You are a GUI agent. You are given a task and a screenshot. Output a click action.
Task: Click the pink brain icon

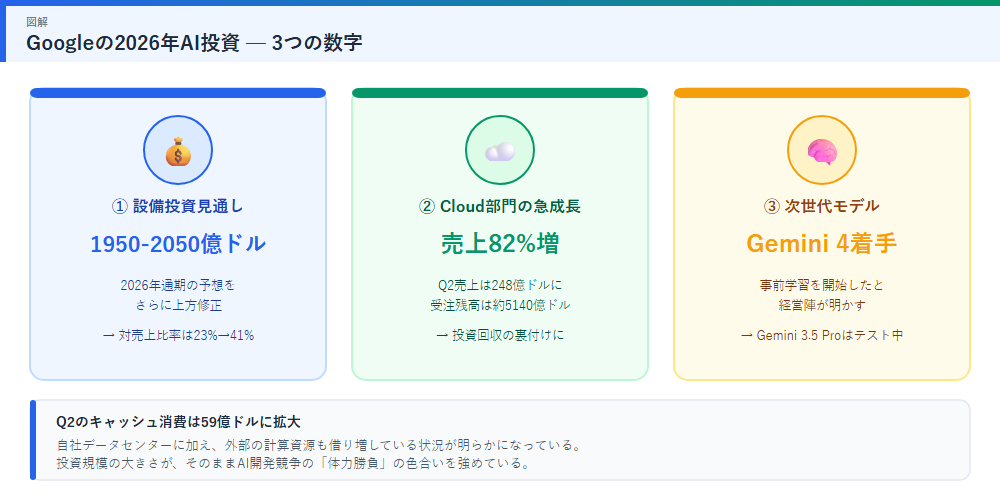tap(822, 151)
